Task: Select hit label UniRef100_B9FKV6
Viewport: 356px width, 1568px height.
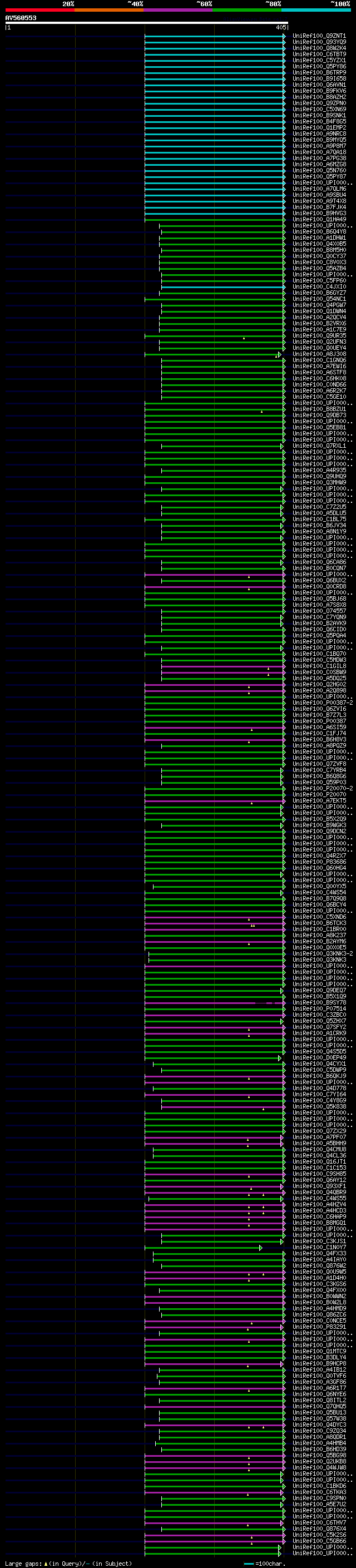Action: [x=319, y=91]
